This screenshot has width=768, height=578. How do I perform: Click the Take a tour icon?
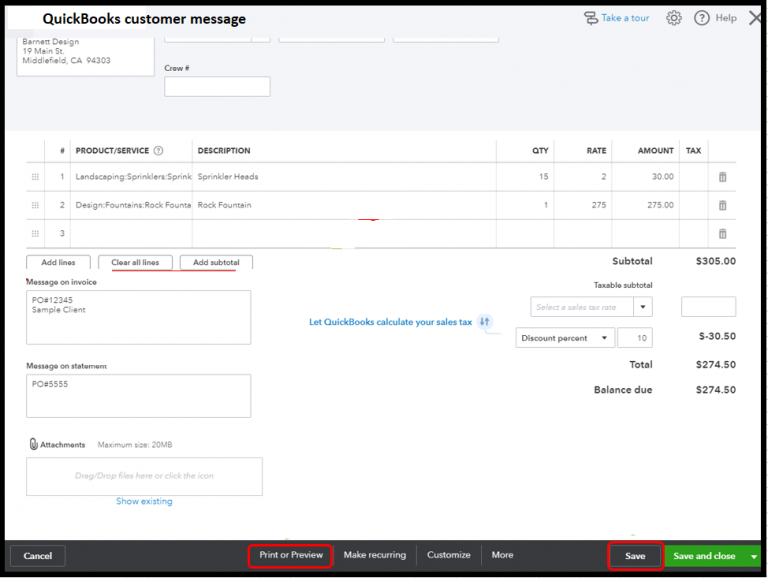pyautogui.click(x=591, y=18)
